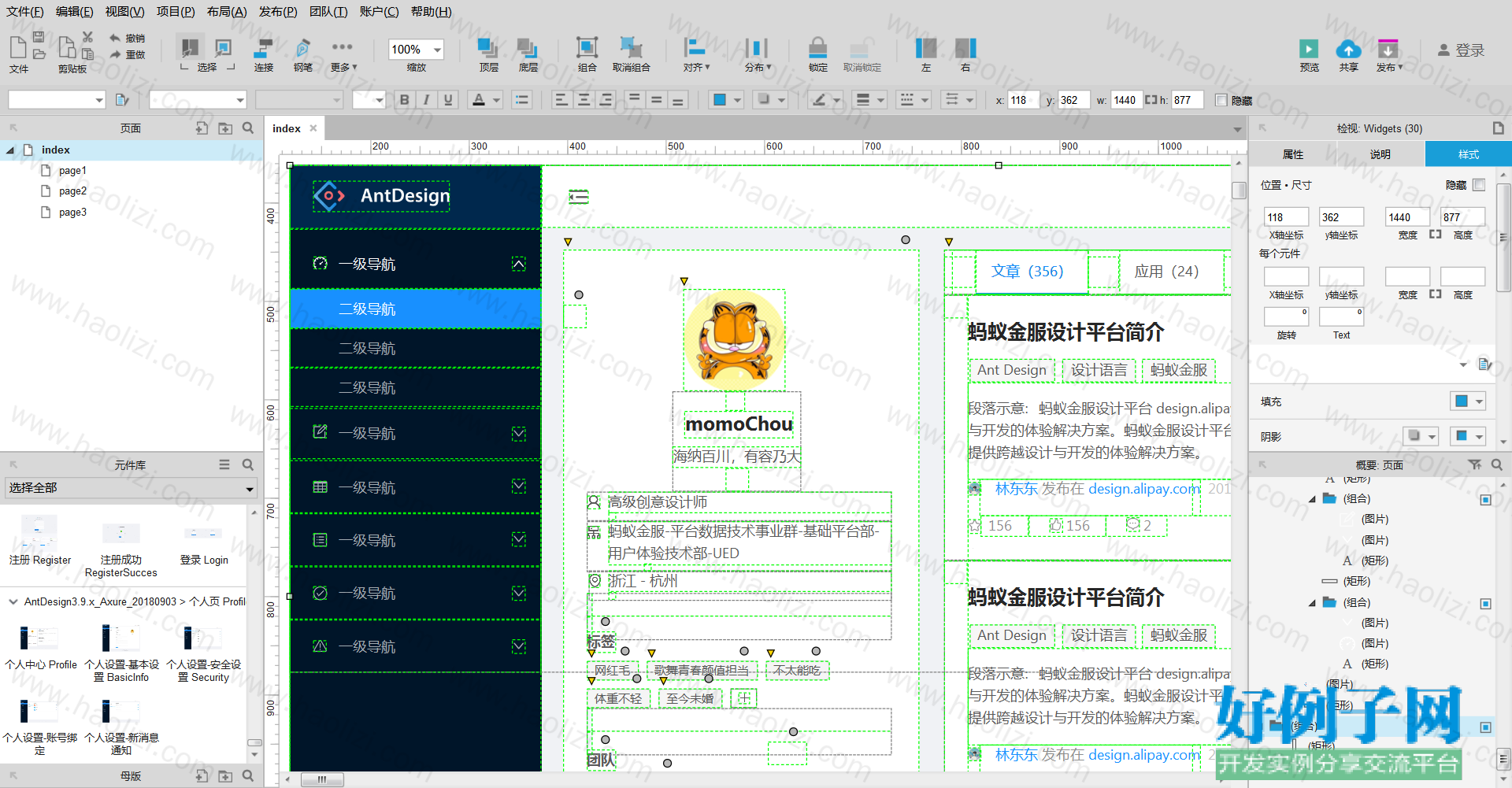Close the index canvas tab
The width and height of the screenshot is (1512, 788).
pos(313,128)
